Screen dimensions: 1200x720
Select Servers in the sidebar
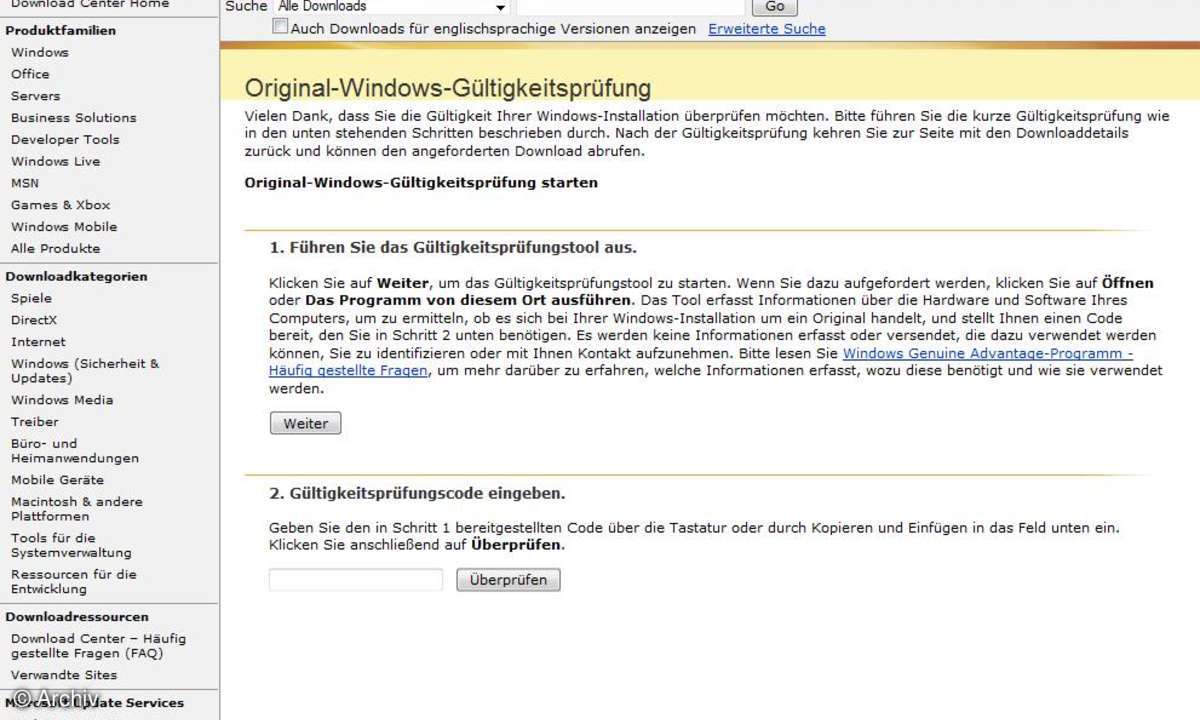click(x=36, y=96)
